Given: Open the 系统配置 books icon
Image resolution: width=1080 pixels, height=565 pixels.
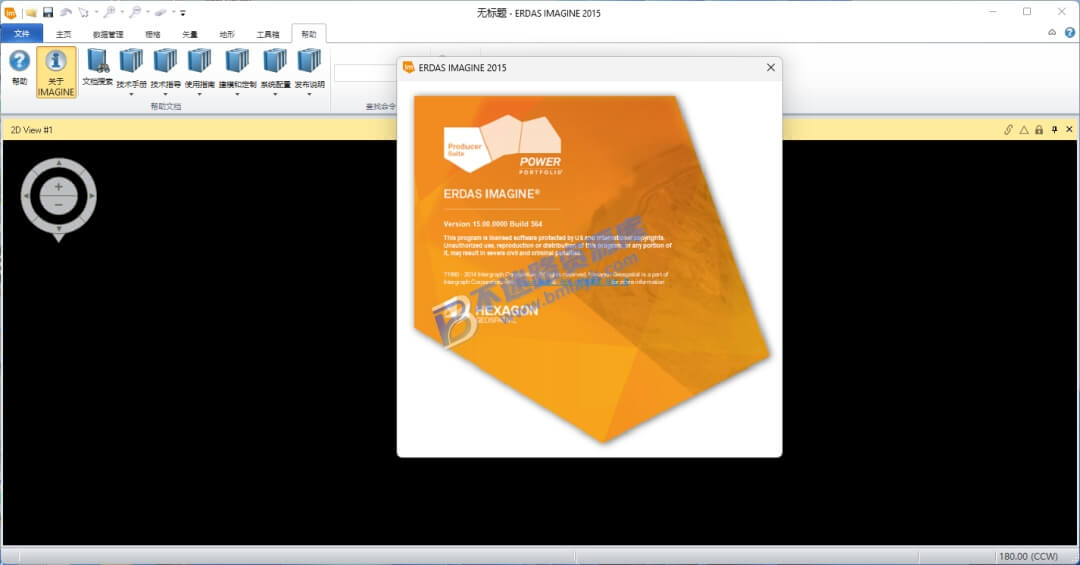Looking at the screenshot, I should click(275, 61).
